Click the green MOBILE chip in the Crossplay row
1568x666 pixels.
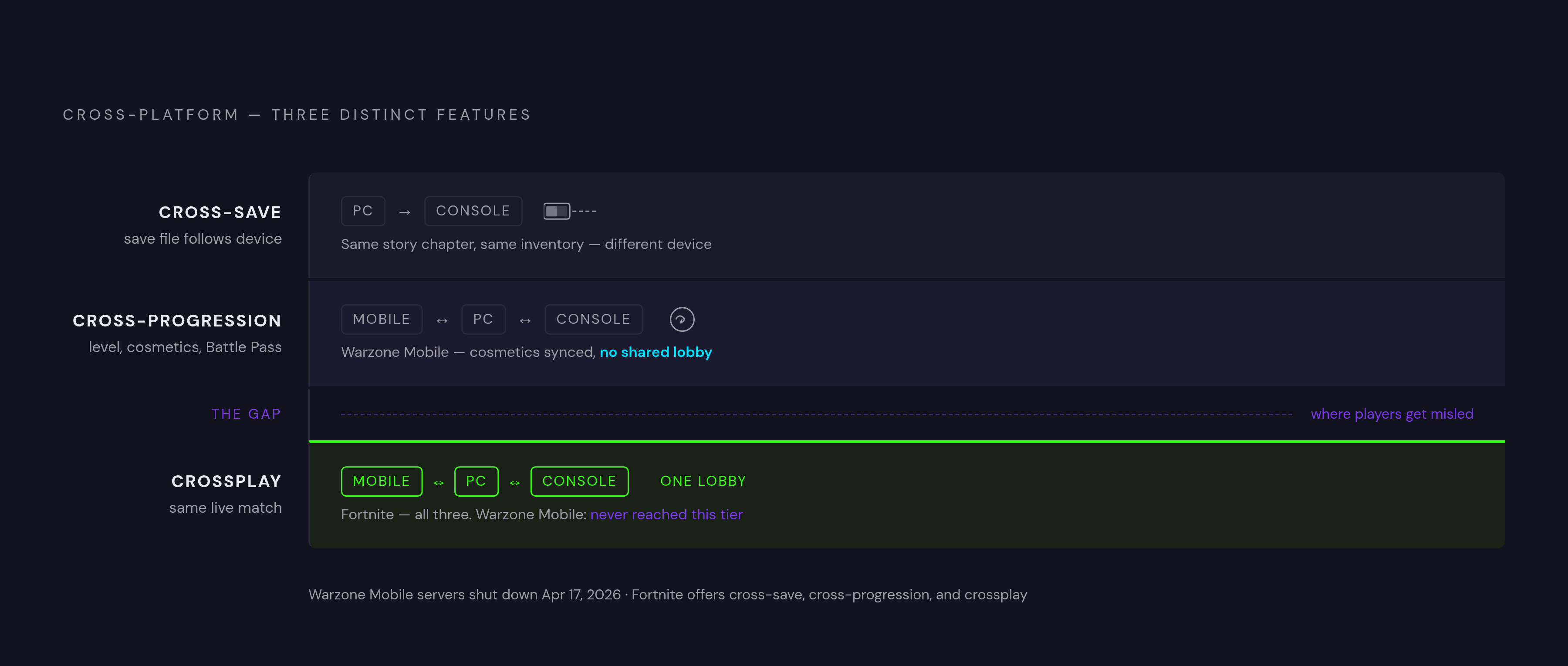point(382,481)
